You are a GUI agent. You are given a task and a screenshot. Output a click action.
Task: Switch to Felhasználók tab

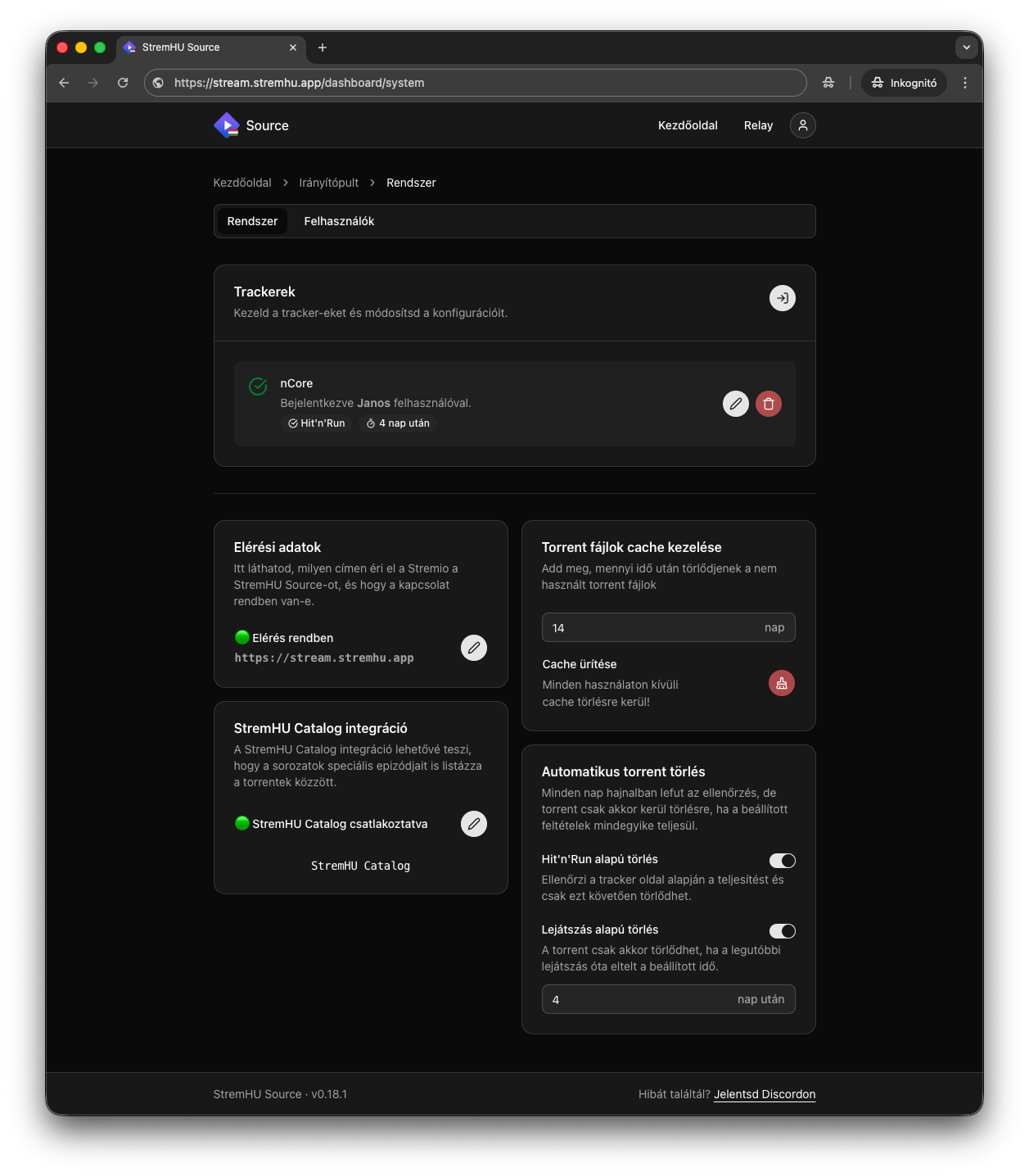click(339, 221)
